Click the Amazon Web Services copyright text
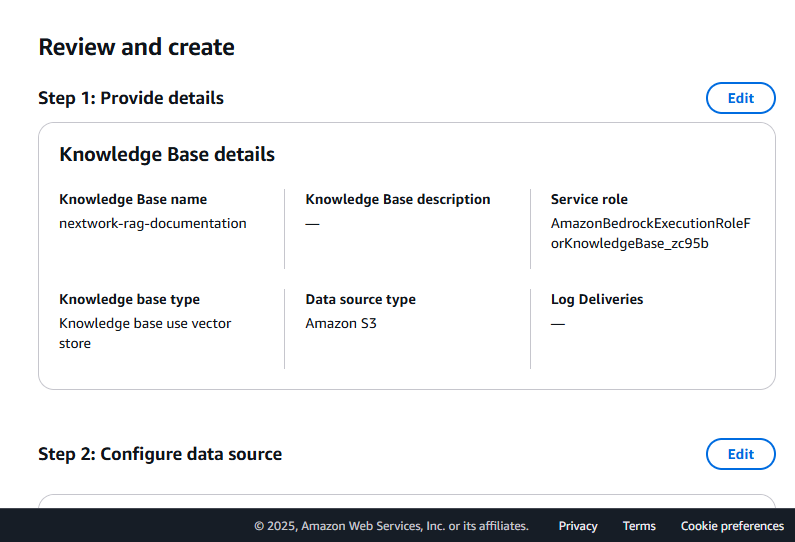795x542 pixels. (x=391, y=526)
